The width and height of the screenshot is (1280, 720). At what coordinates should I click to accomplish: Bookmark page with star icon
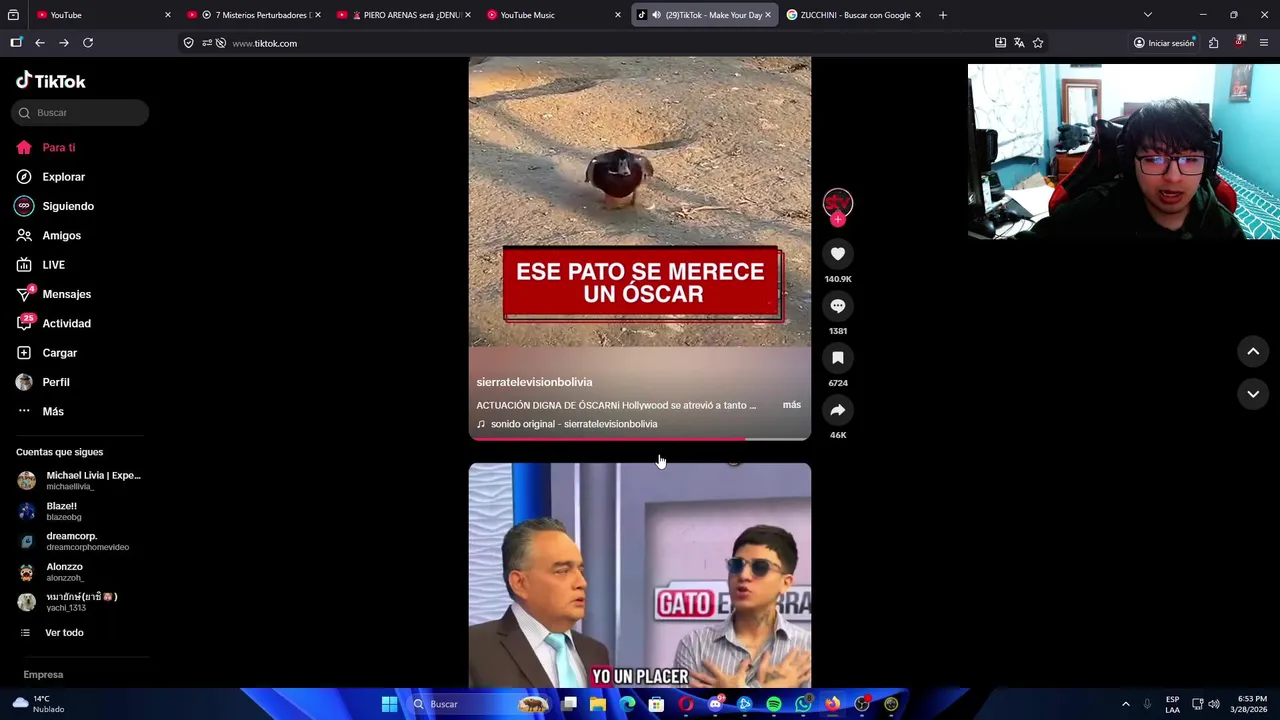pyautogui.click(x=1038, y=43)
